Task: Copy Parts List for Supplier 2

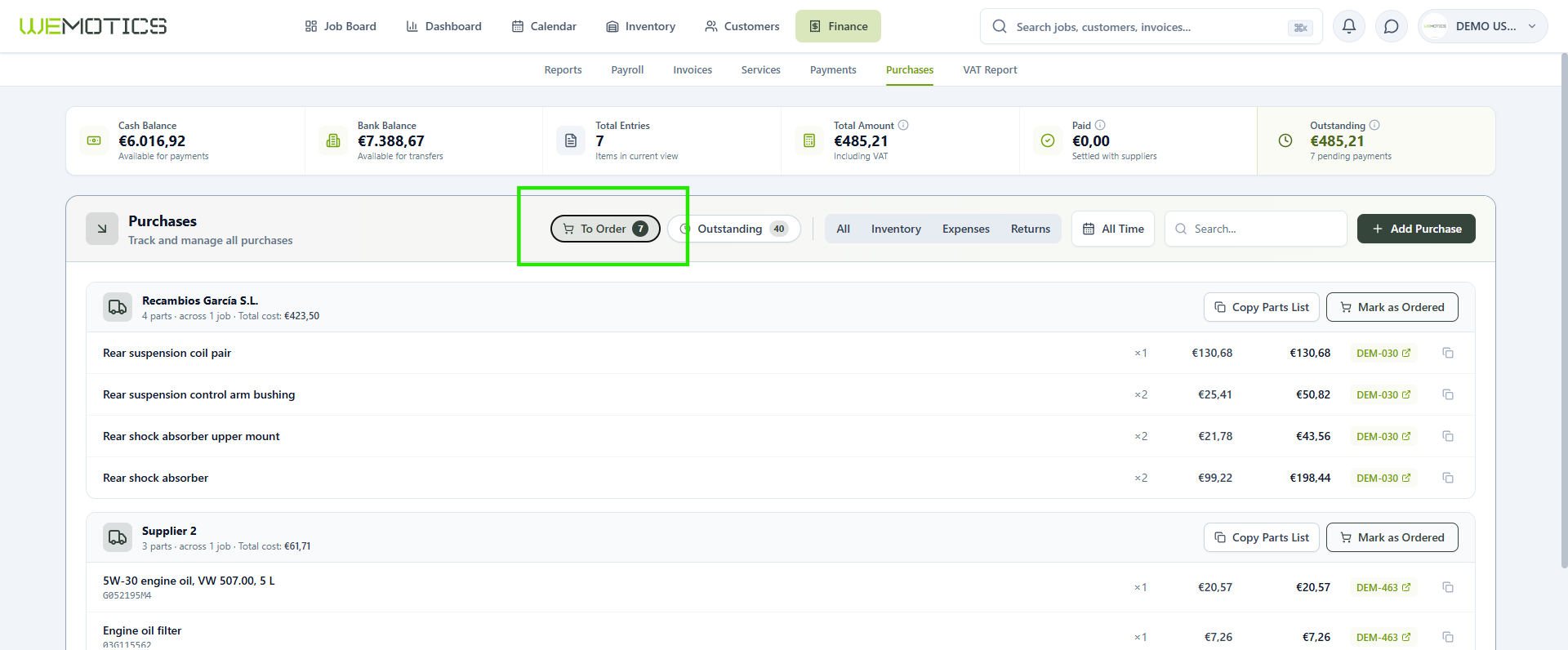Action: pos(1262,537)
